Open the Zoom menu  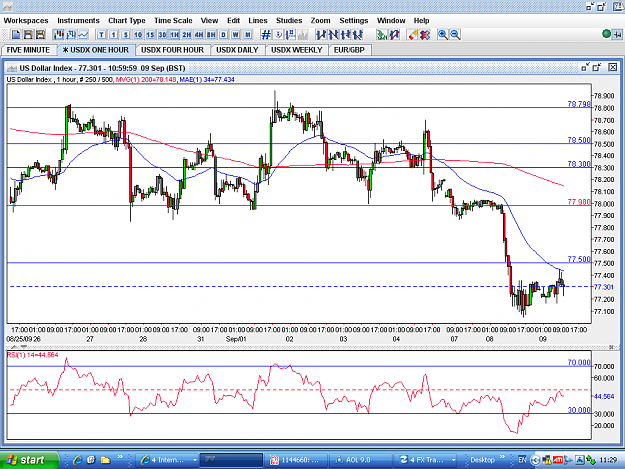point(320,20)
